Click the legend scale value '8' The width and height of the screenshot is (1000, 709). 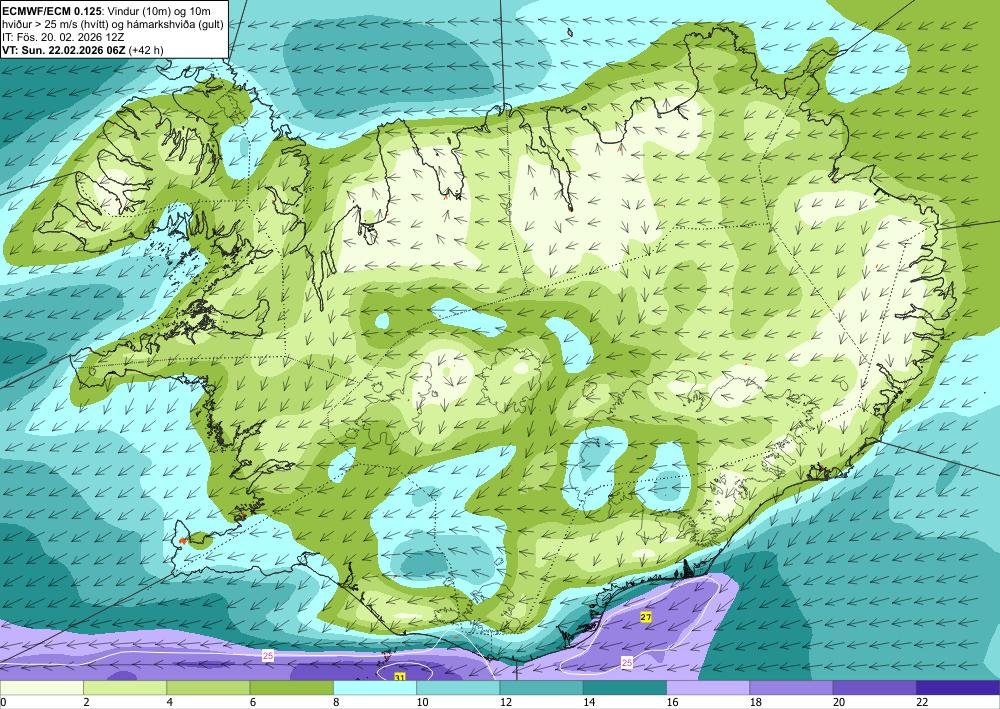335,702
